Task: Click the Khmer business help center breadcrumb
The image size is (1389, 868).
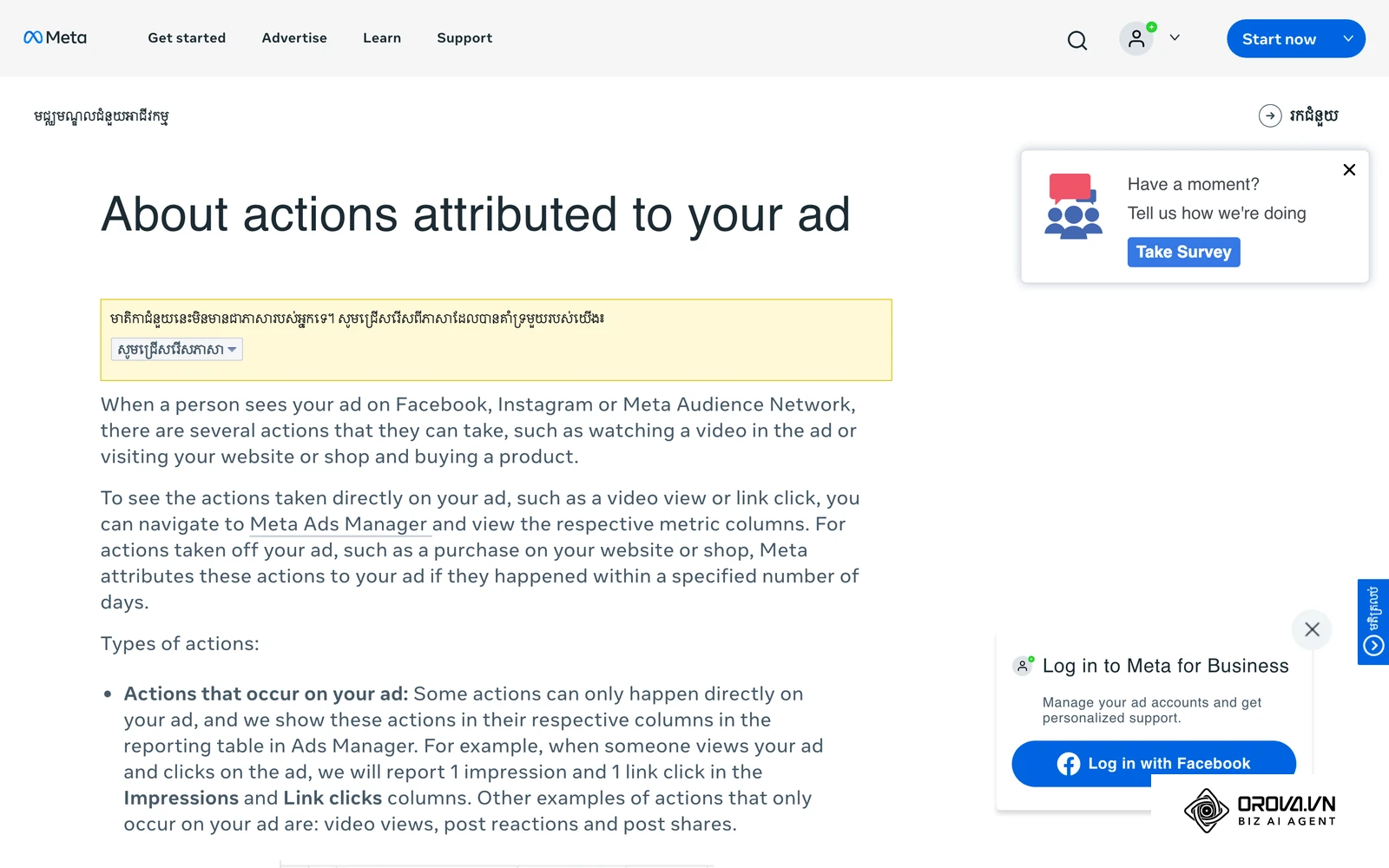Action: pos(102,116)
